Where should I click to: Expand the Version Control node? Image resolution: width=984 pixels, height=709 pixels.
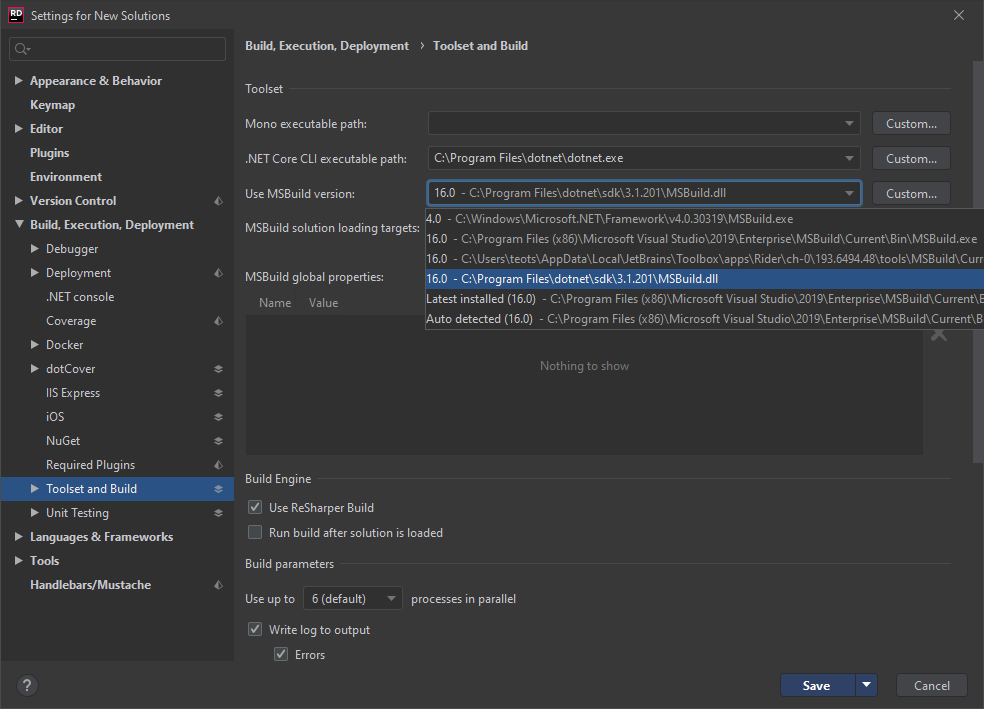[x=18, y=200]
